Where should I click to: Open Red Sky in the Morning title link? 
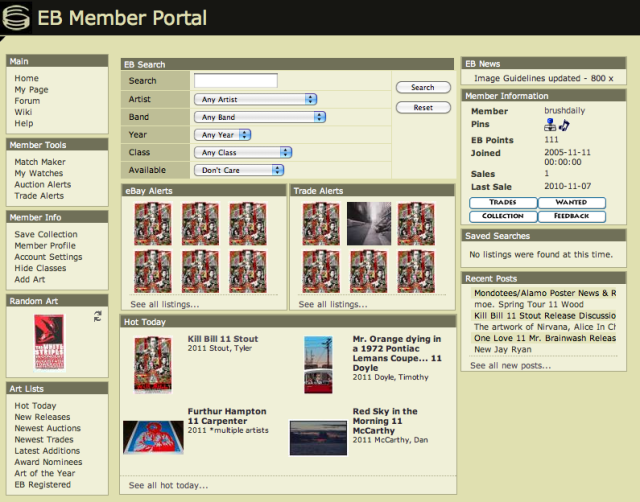point(385,421)
